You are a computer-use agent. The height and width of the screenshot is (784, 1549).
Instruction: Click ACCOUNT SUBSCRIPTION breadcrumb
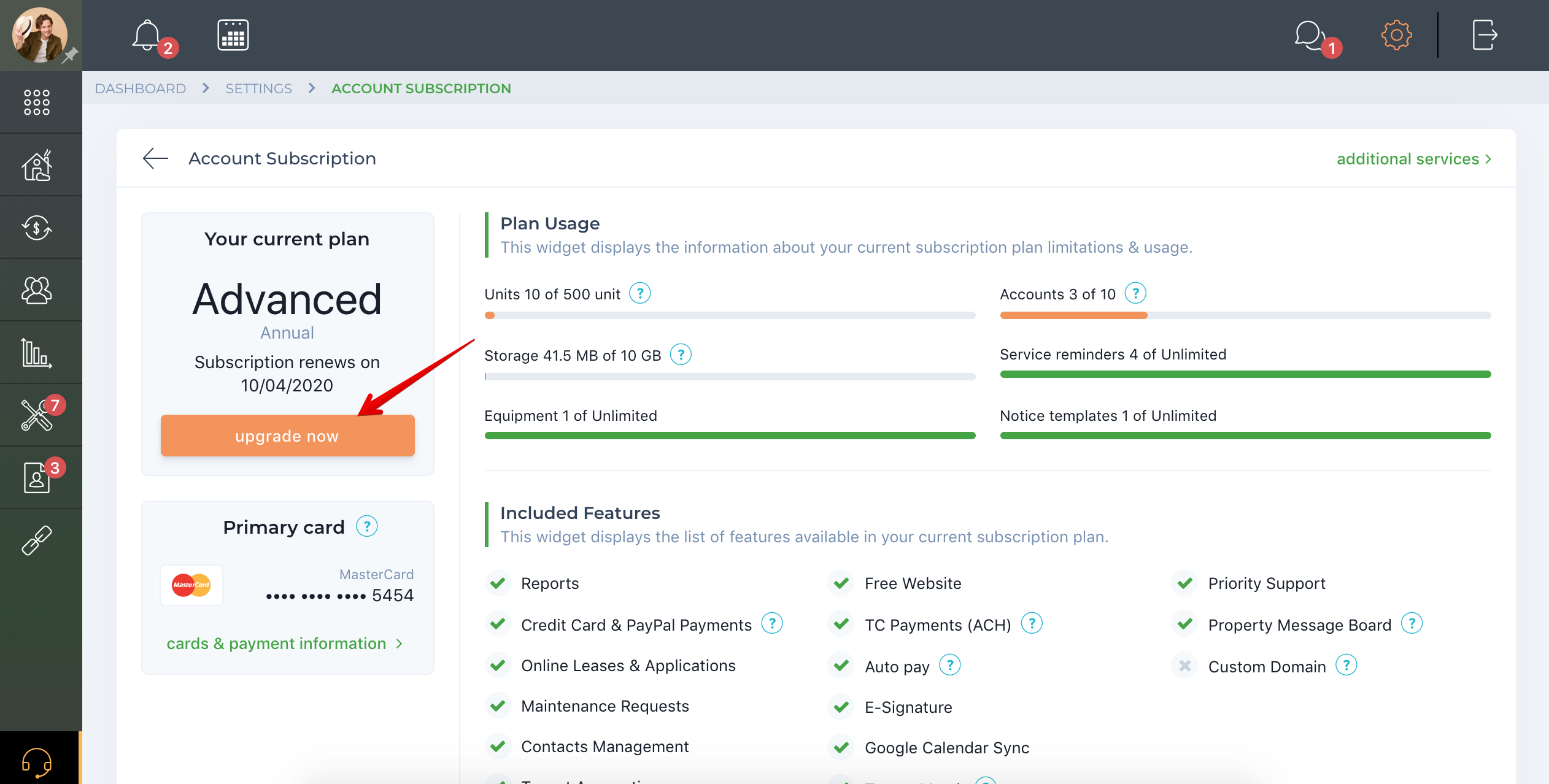(x=421, y=88)
